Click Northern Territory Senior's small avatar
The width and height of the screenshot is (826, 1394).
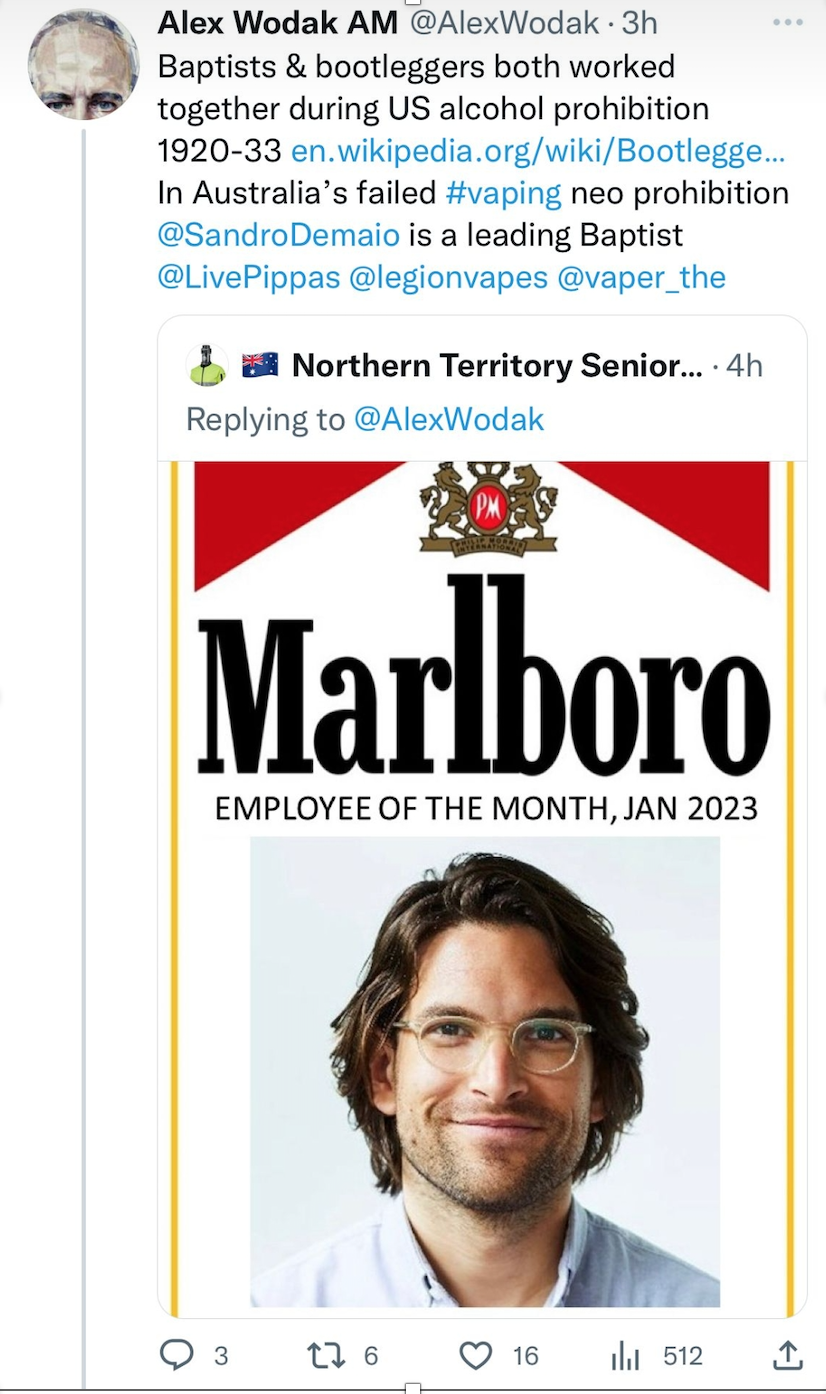[207, 366]
